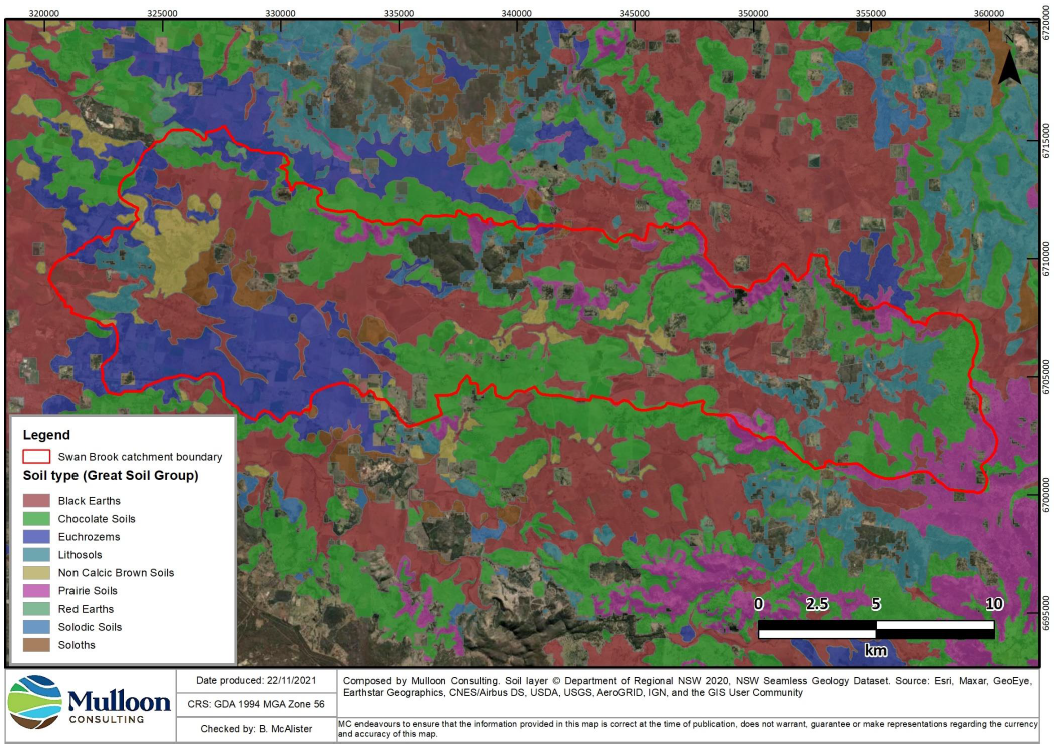Click the Euchrozems color swatch

[36, 537]
